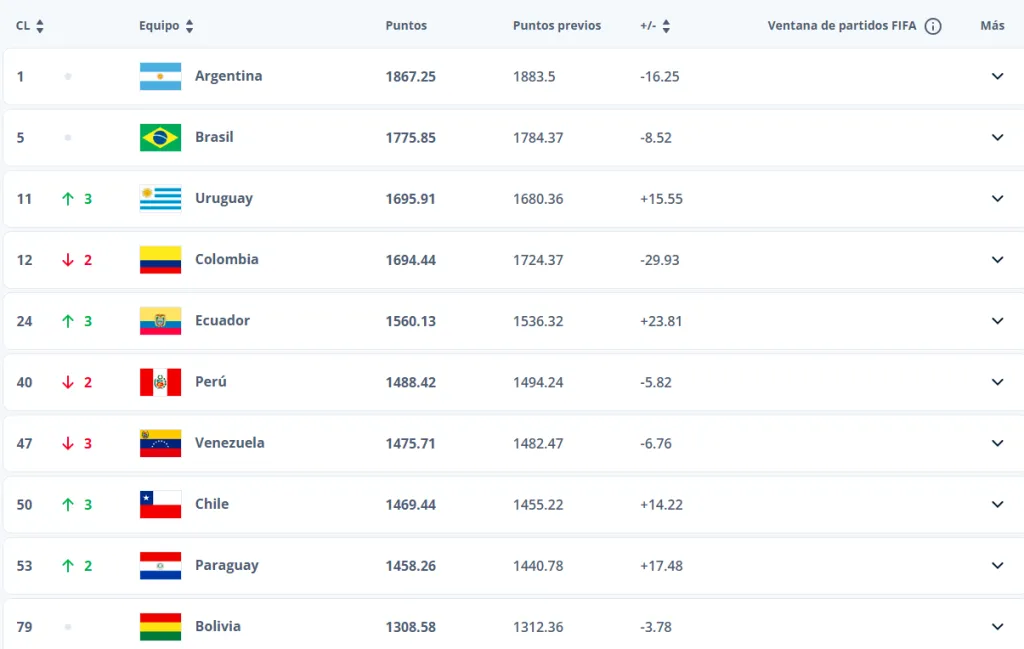The width and height of the screenshot is (1024, 649).
Task: Click the Brasil flag icon
Action: pos(160,137)
